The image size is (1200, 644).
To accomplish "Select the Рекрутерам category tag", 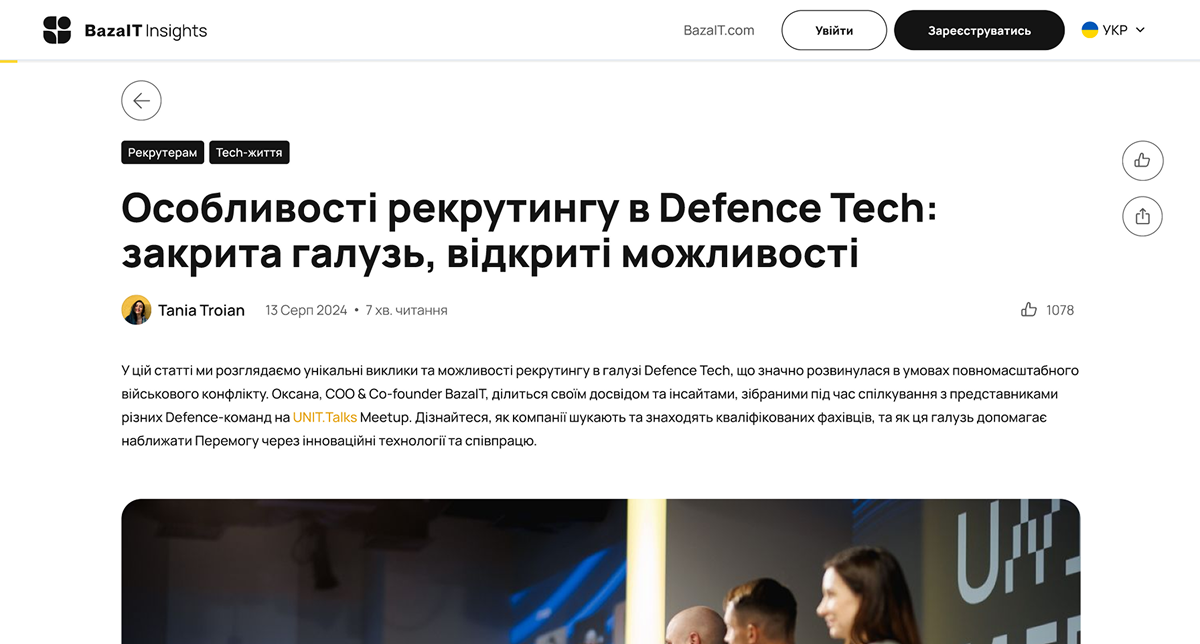I will click(x=163, y=153).
